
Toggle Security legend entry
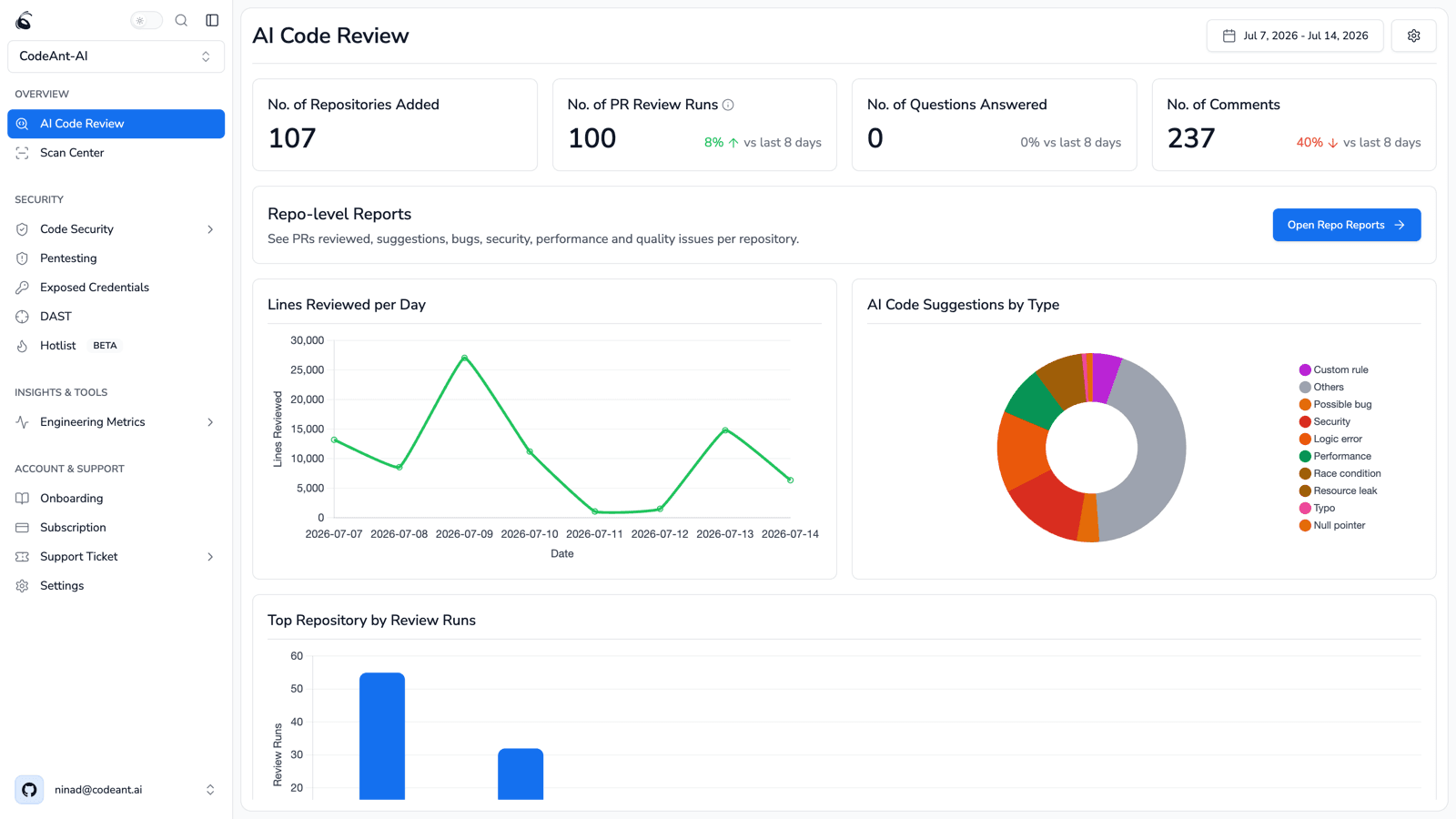[1325, 421]
